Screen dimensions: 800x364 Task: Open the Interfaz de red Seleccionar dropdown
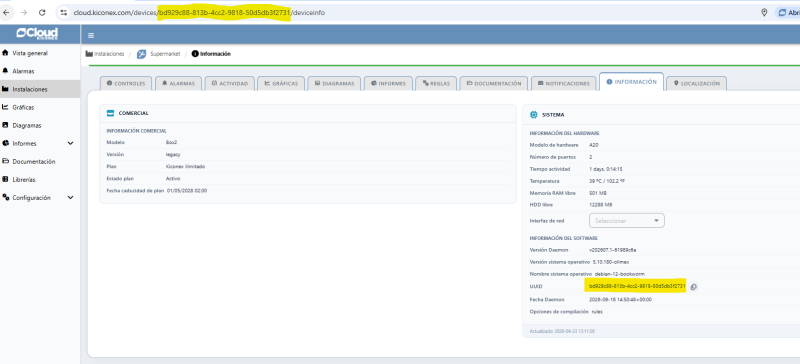pos(627,221)
